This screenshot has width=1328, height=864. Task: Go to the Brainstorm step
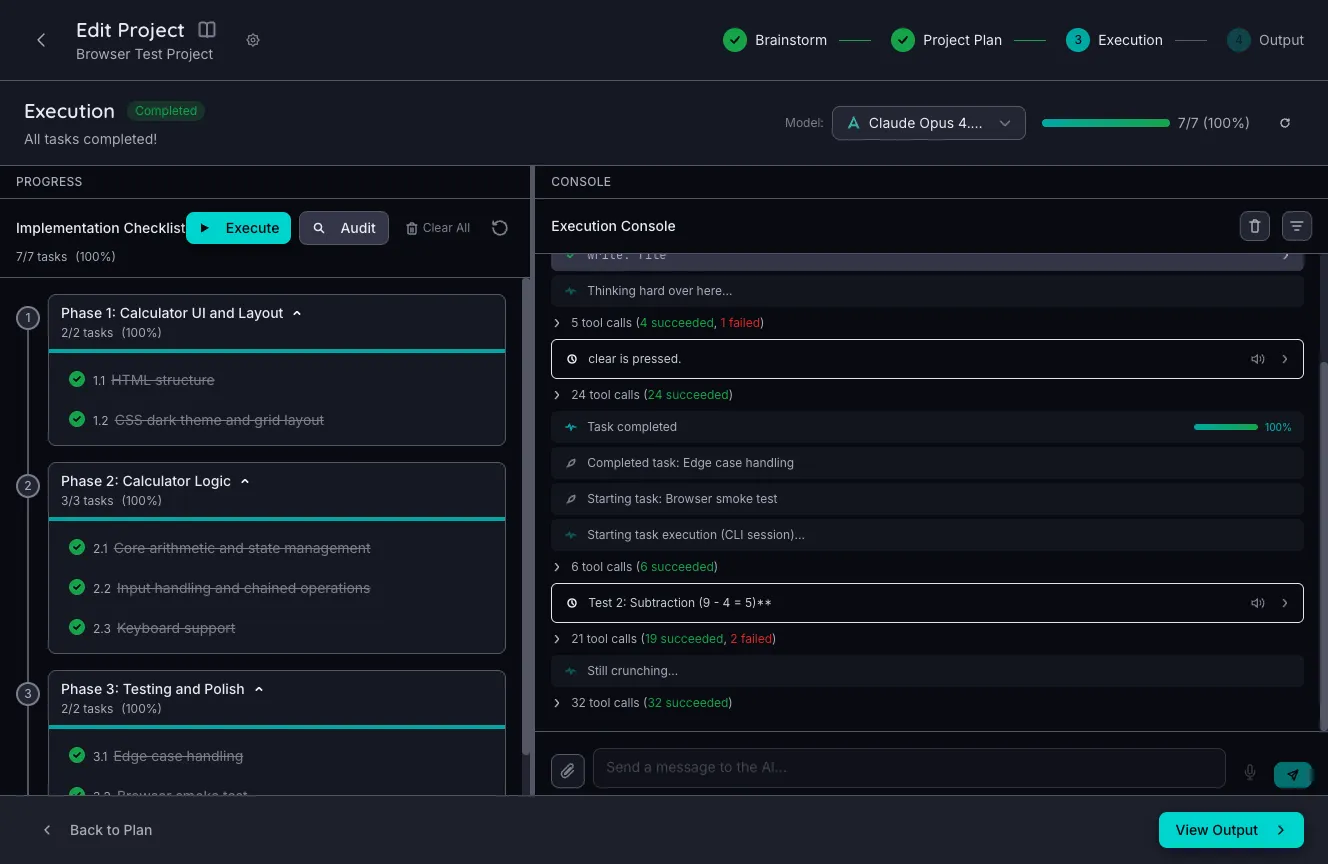(775, 40)
